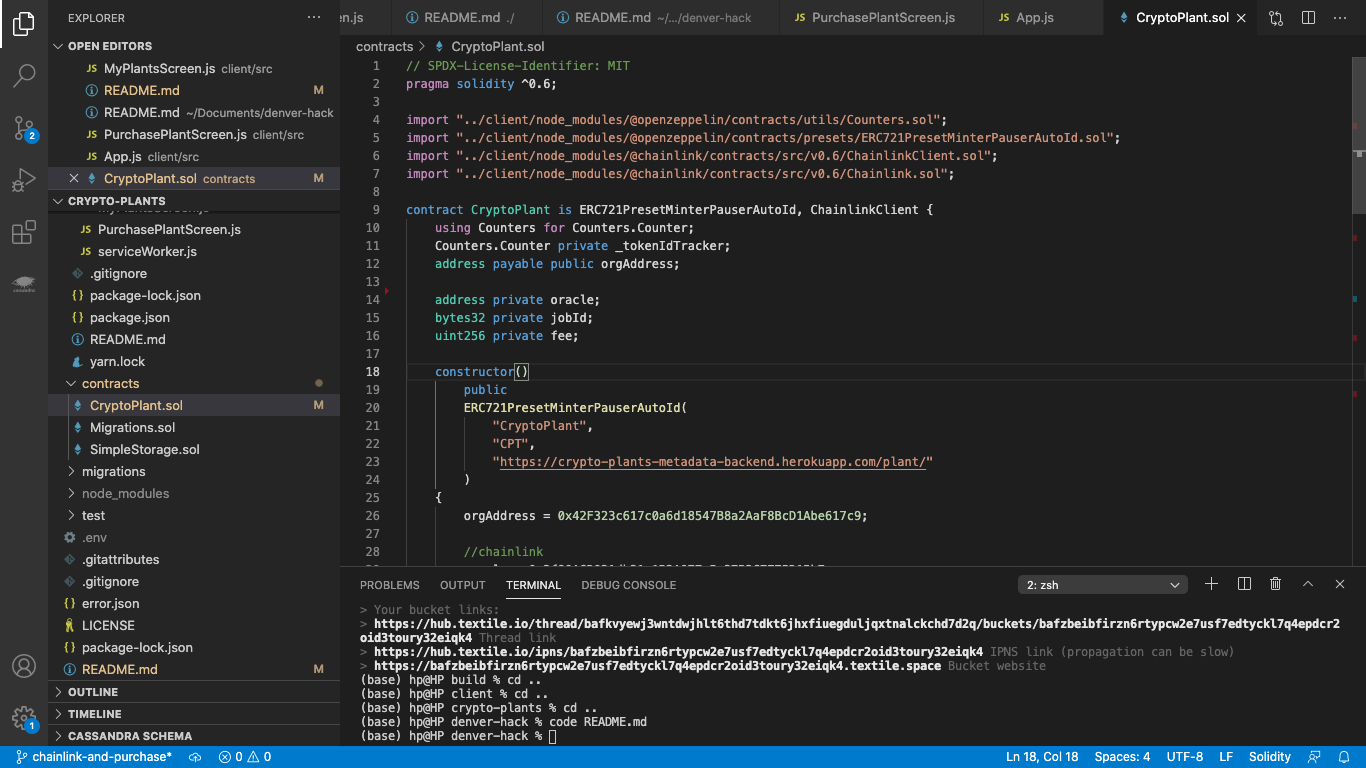1366x768 pixels.
Task: Switch to README.md denver-hack tab
Action: 662,18
